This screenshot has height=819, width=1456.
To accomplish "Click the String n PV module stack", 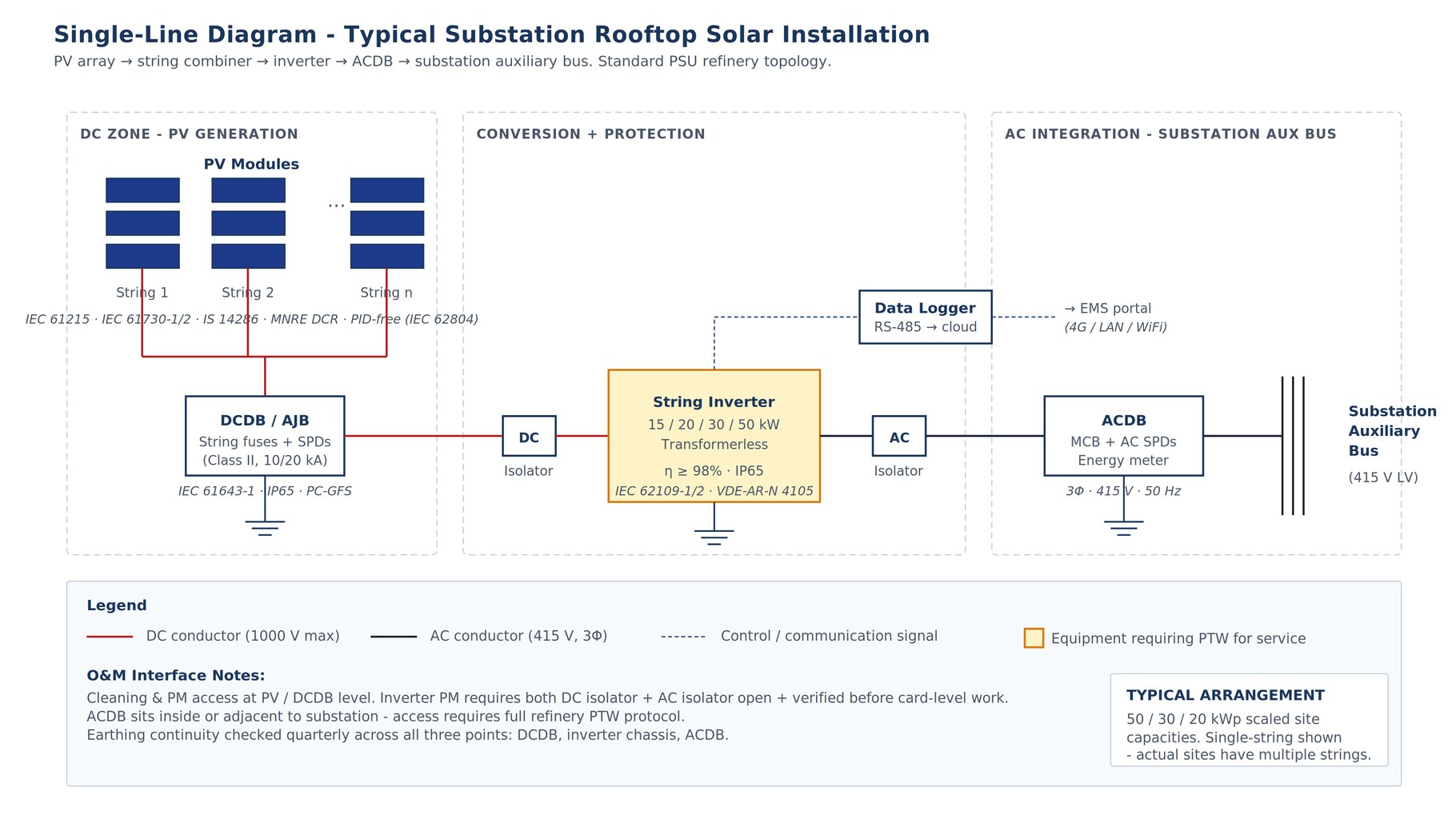I will pos(387,223).
